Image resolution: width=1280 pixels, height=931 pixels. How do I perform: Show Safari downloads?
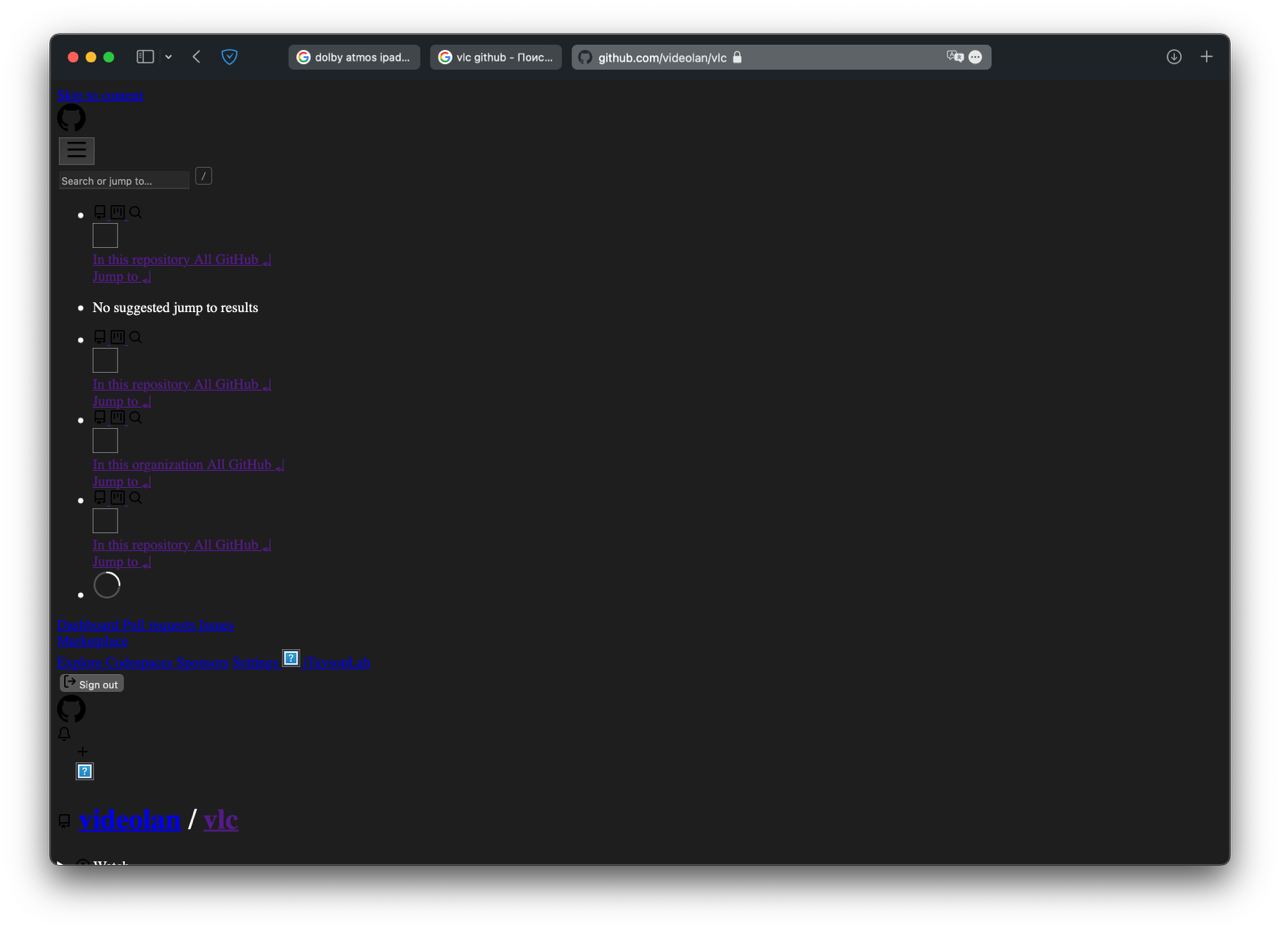pos(1174,57)
